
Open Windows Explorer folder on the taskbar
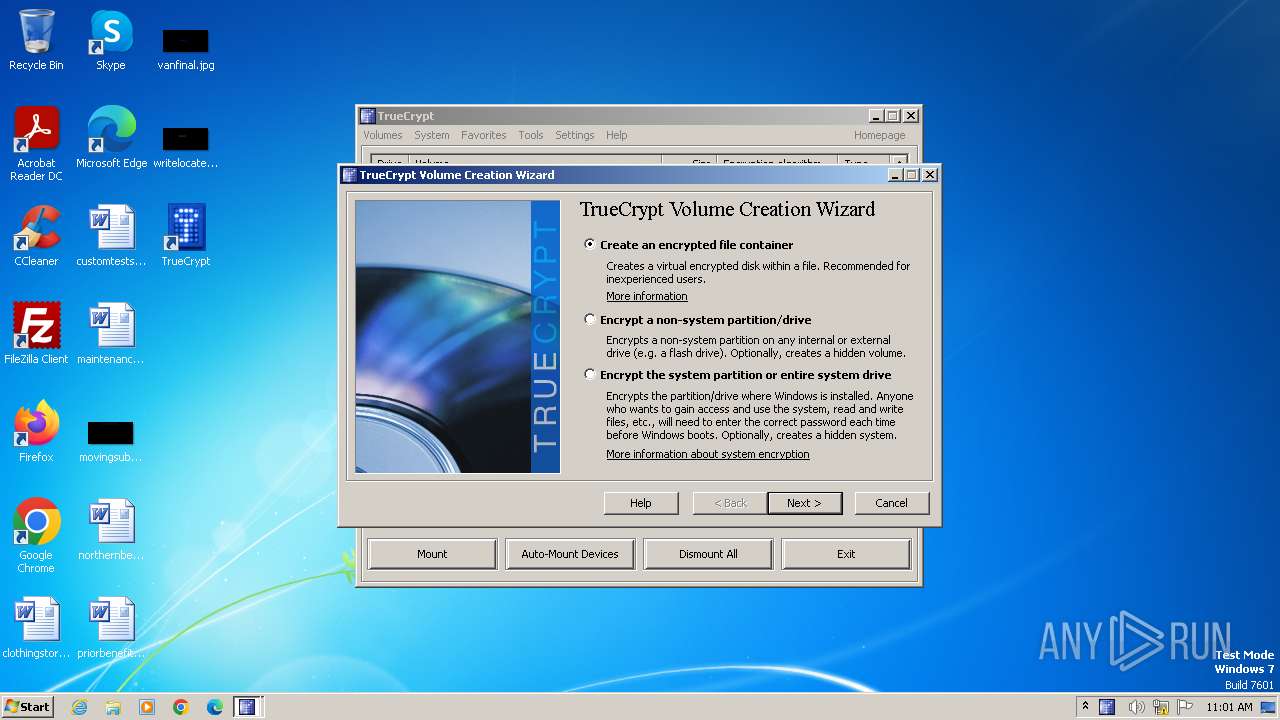click(x=113, y=707)
